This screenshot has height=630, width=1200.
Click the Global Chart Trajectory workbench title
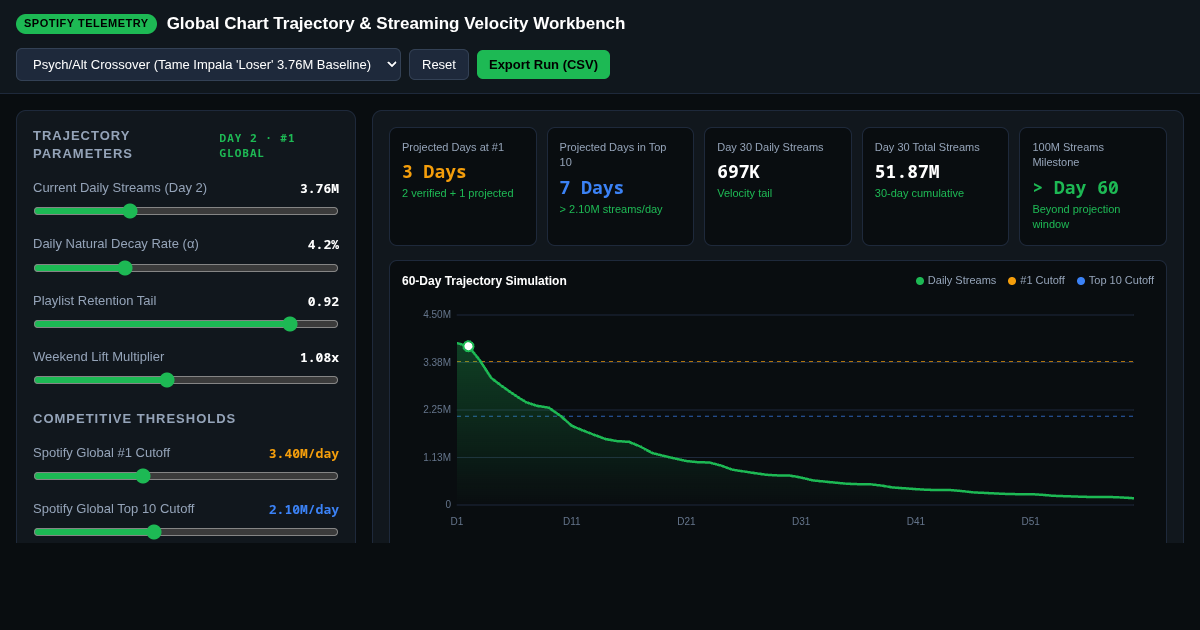(396, 24)
